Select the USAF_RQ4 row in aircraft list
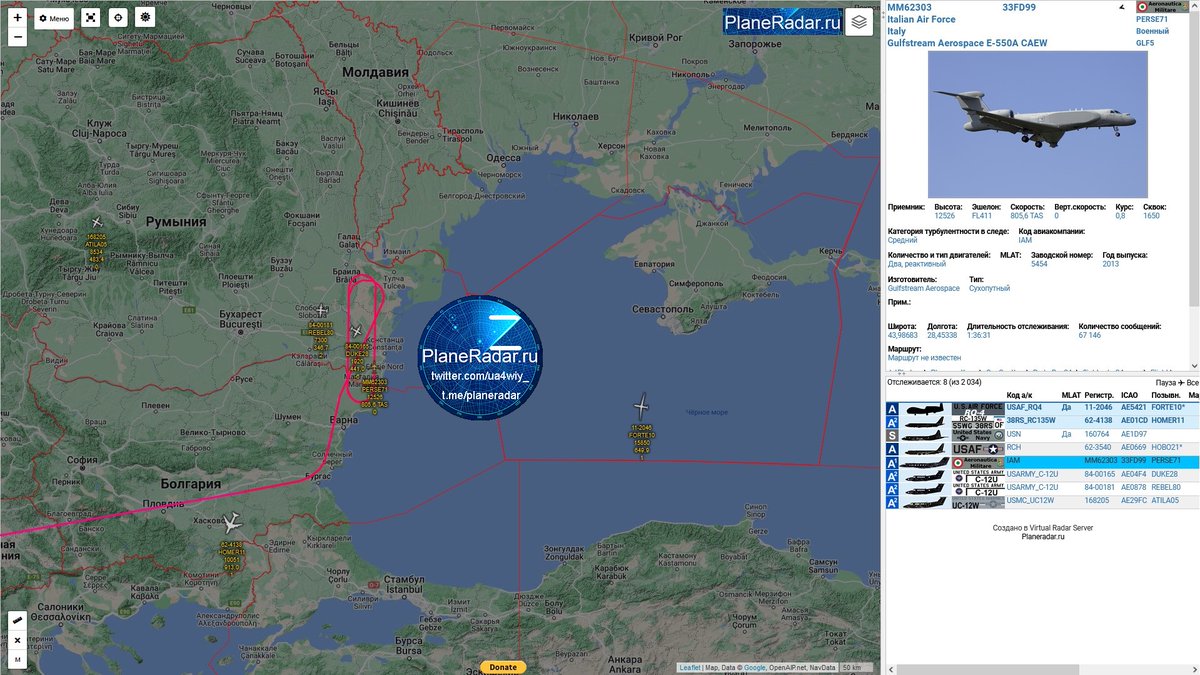Screen dimensions: 1200x675 click(x=1043, y=408)
